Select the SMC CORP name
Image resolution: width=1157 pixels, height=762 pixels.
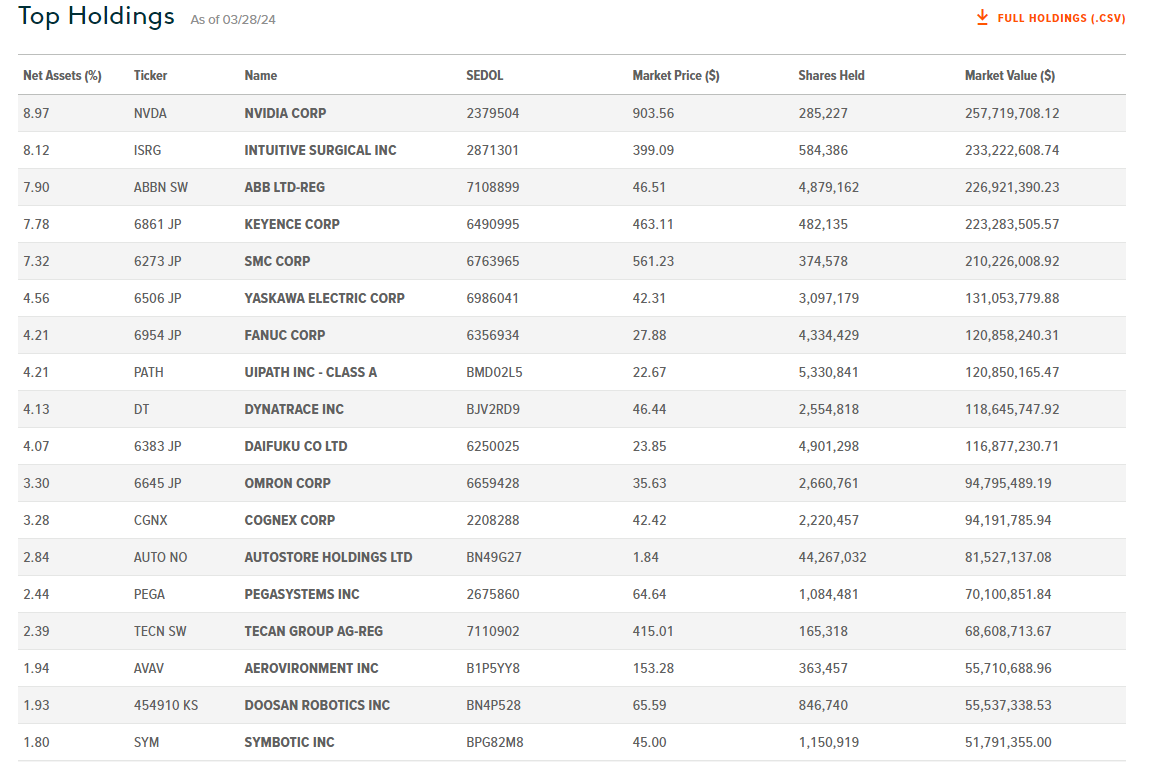277,261
